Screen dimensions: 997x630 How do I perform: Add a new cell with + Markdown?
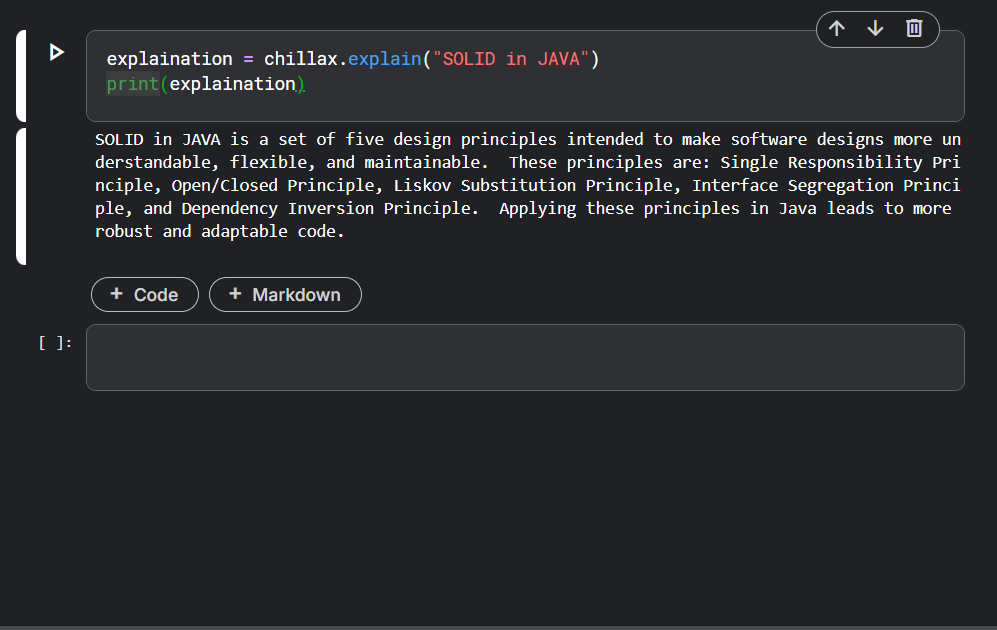tap(285, 294)
